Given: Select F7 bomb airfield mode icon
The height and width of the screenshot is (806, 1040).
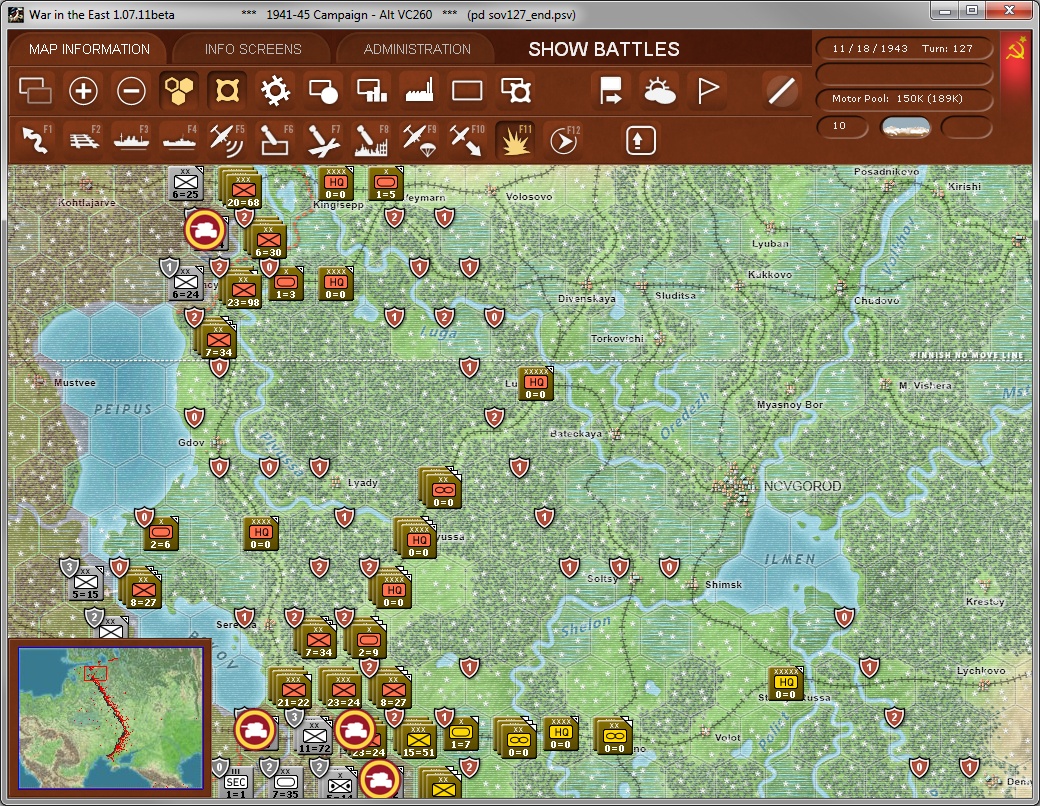Looking at the screenshot, I should click(324, 140).
